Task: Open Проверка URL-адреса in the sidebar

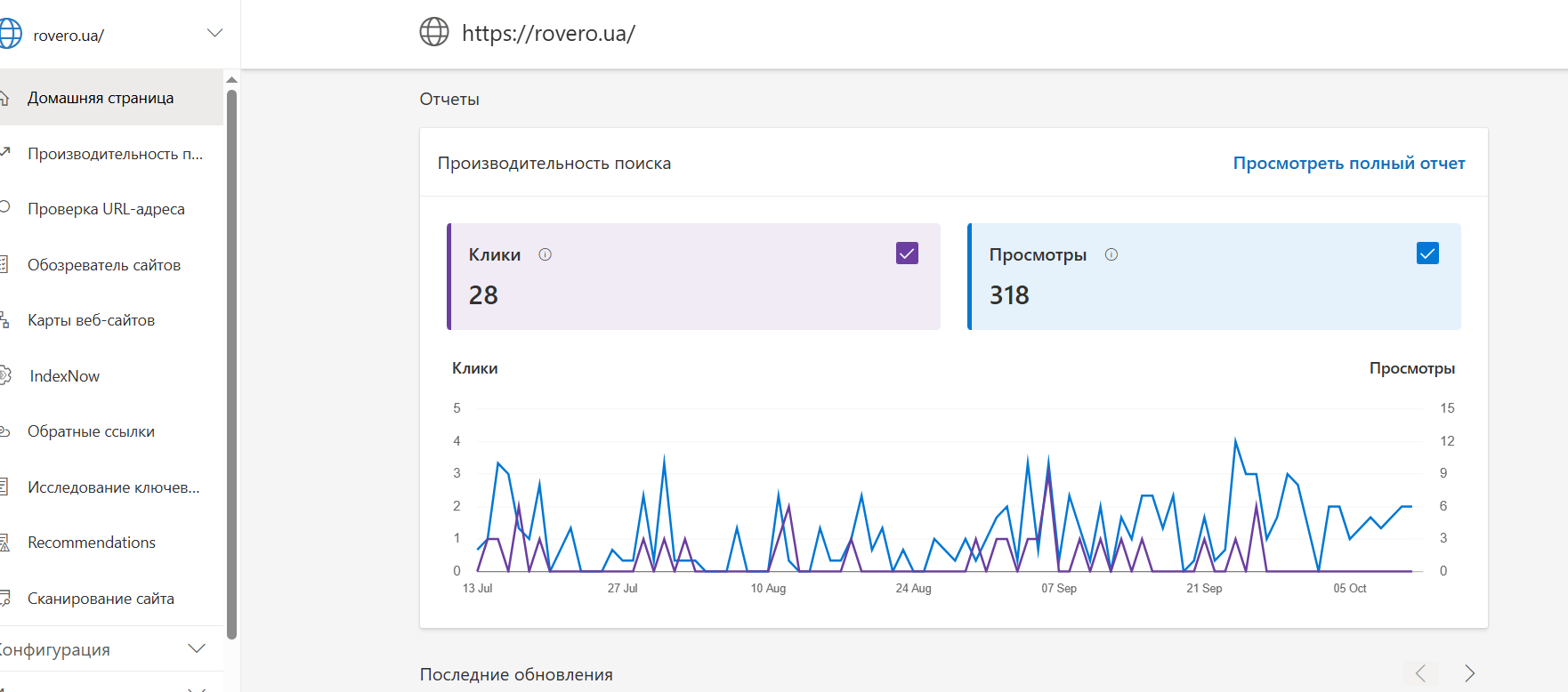Action: tap(106, 209)
